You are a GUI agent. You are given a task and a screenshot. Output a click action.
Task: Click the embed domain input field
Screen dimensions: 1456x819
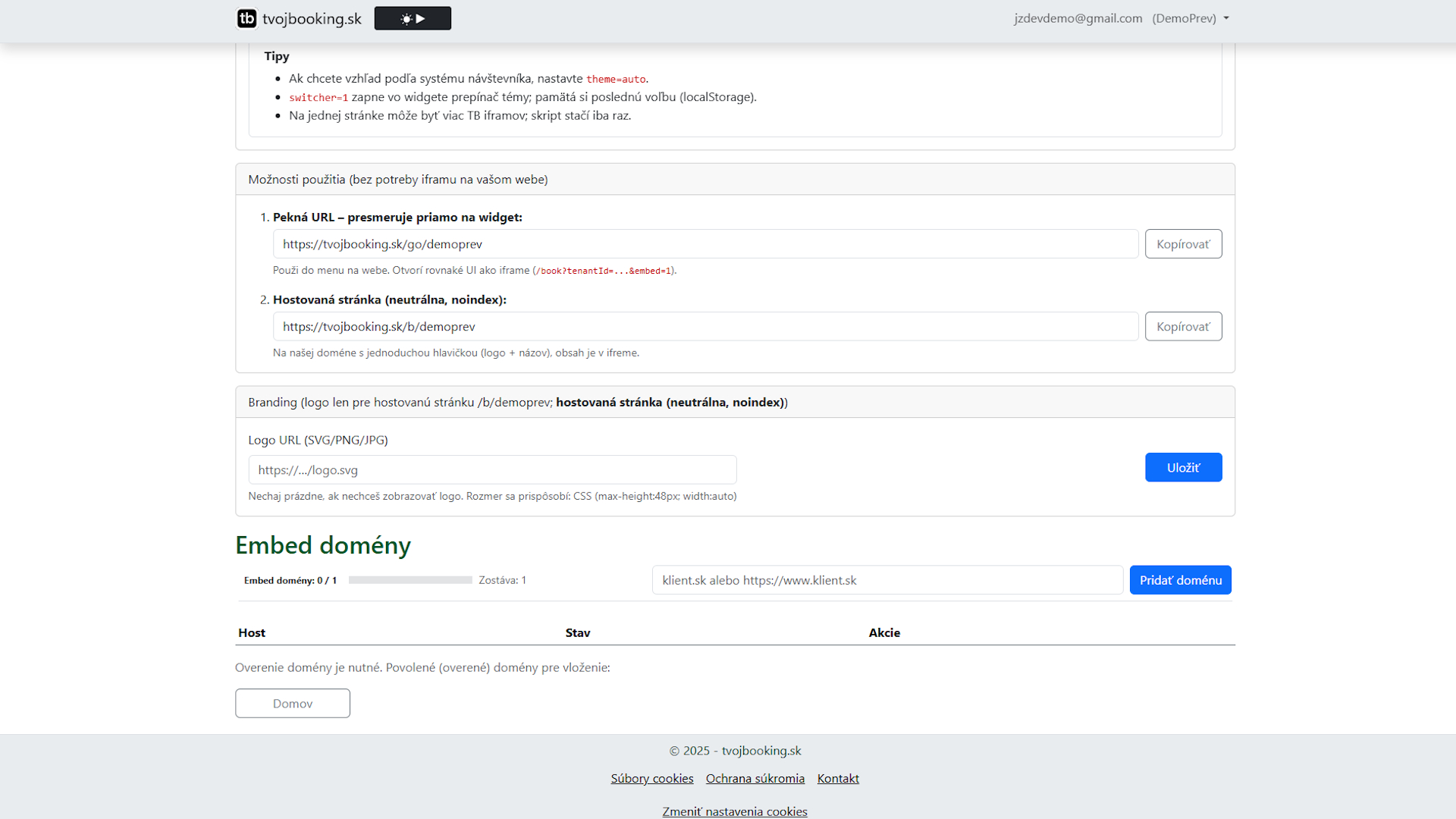[887, 580]
